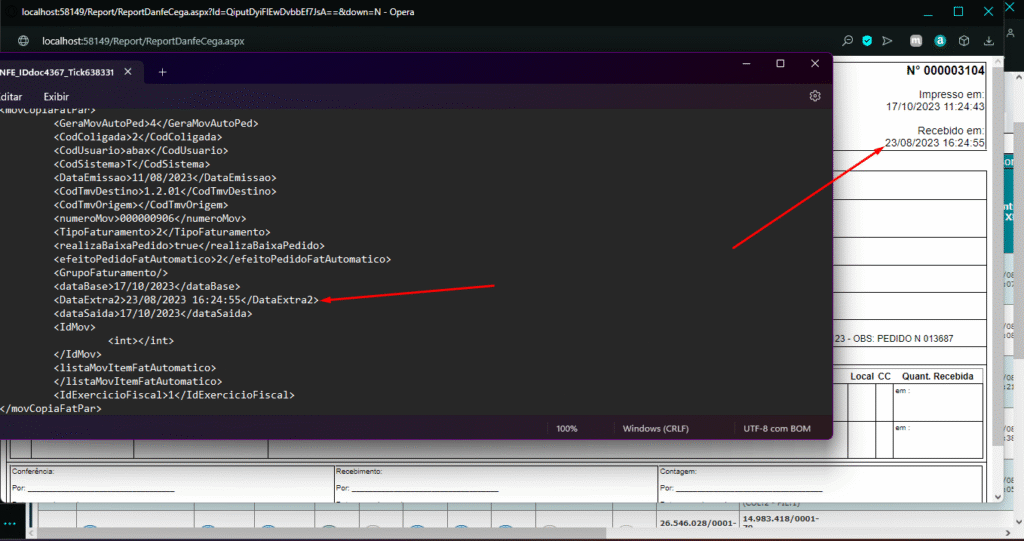The image size is (1024, 541).
Task: Click the padlock site info icon
Action: [20, 42]
